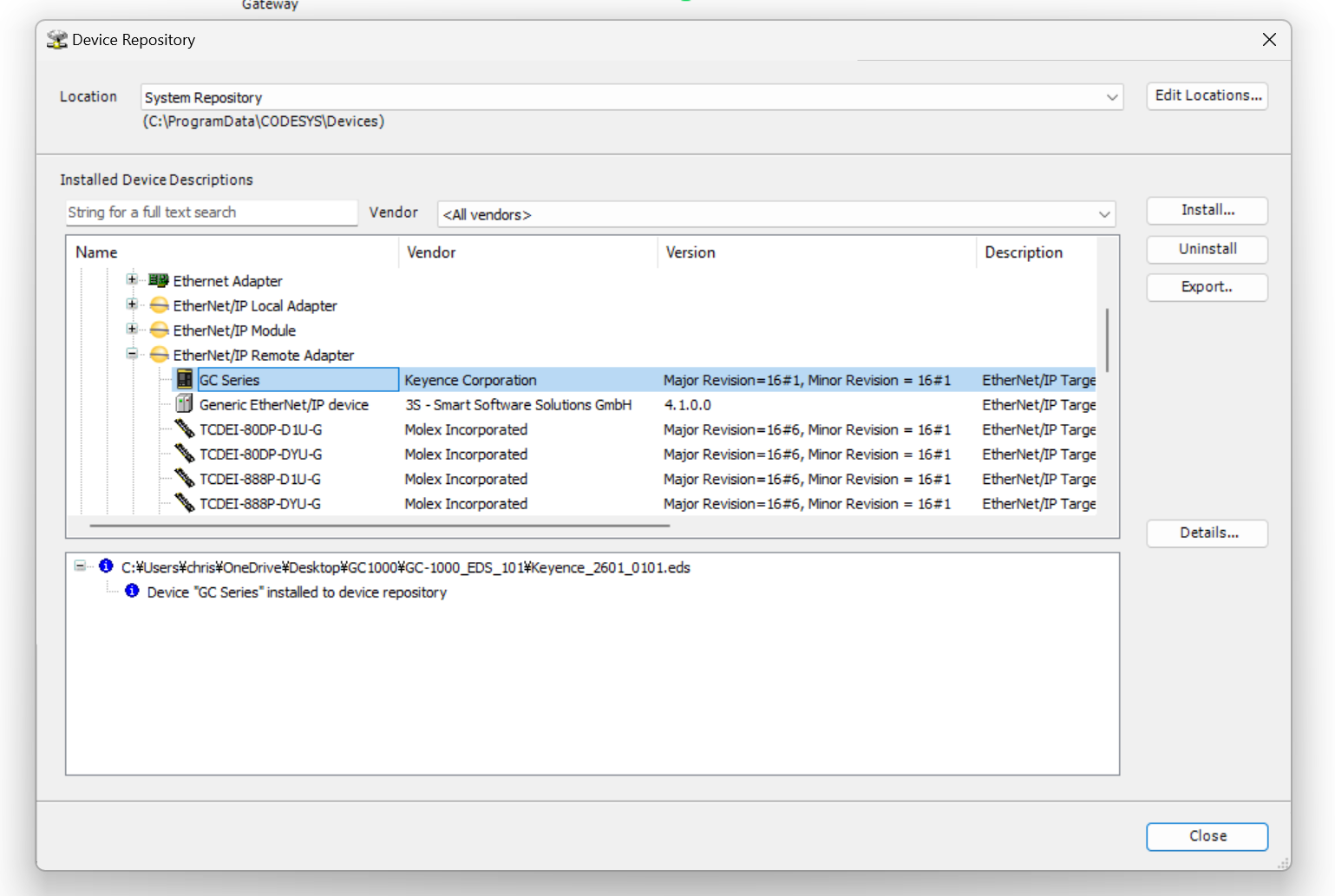The width and height of the screenshot is (1335, 896).
Task: Click the C:\ProgramData\CODESYS\Devices path text
Action: 264,121
